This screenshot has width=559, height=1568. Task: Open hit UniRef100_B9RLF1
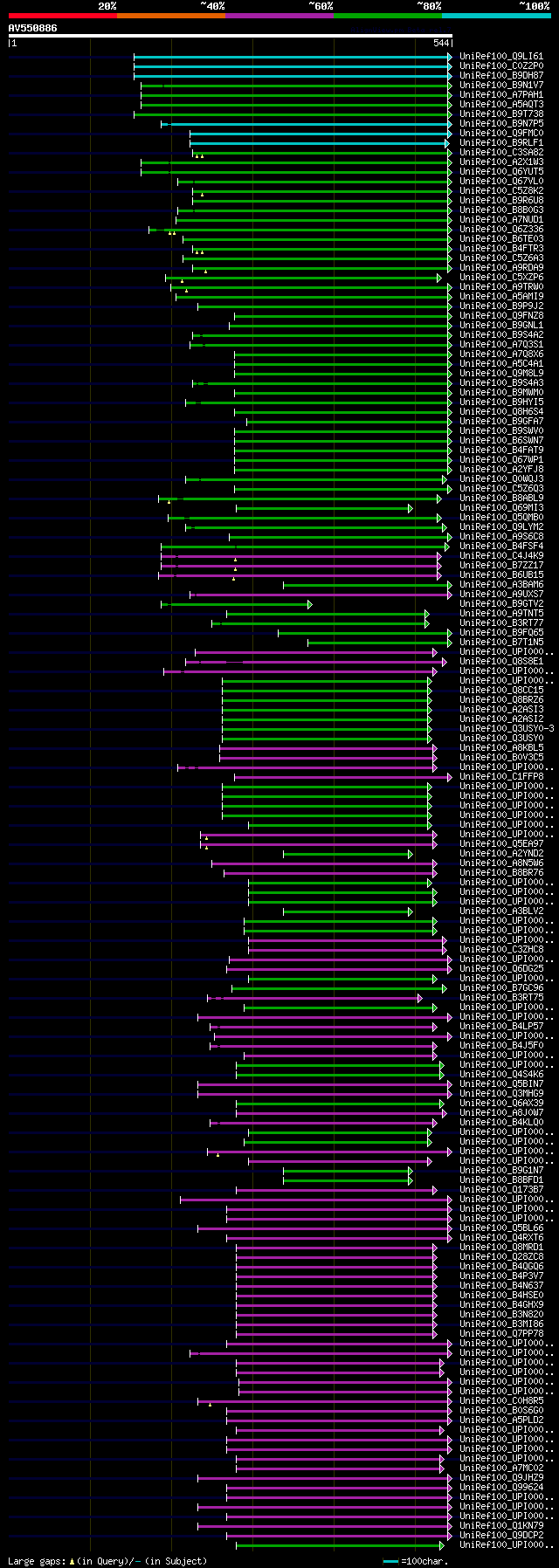click(x=501, y=143)
